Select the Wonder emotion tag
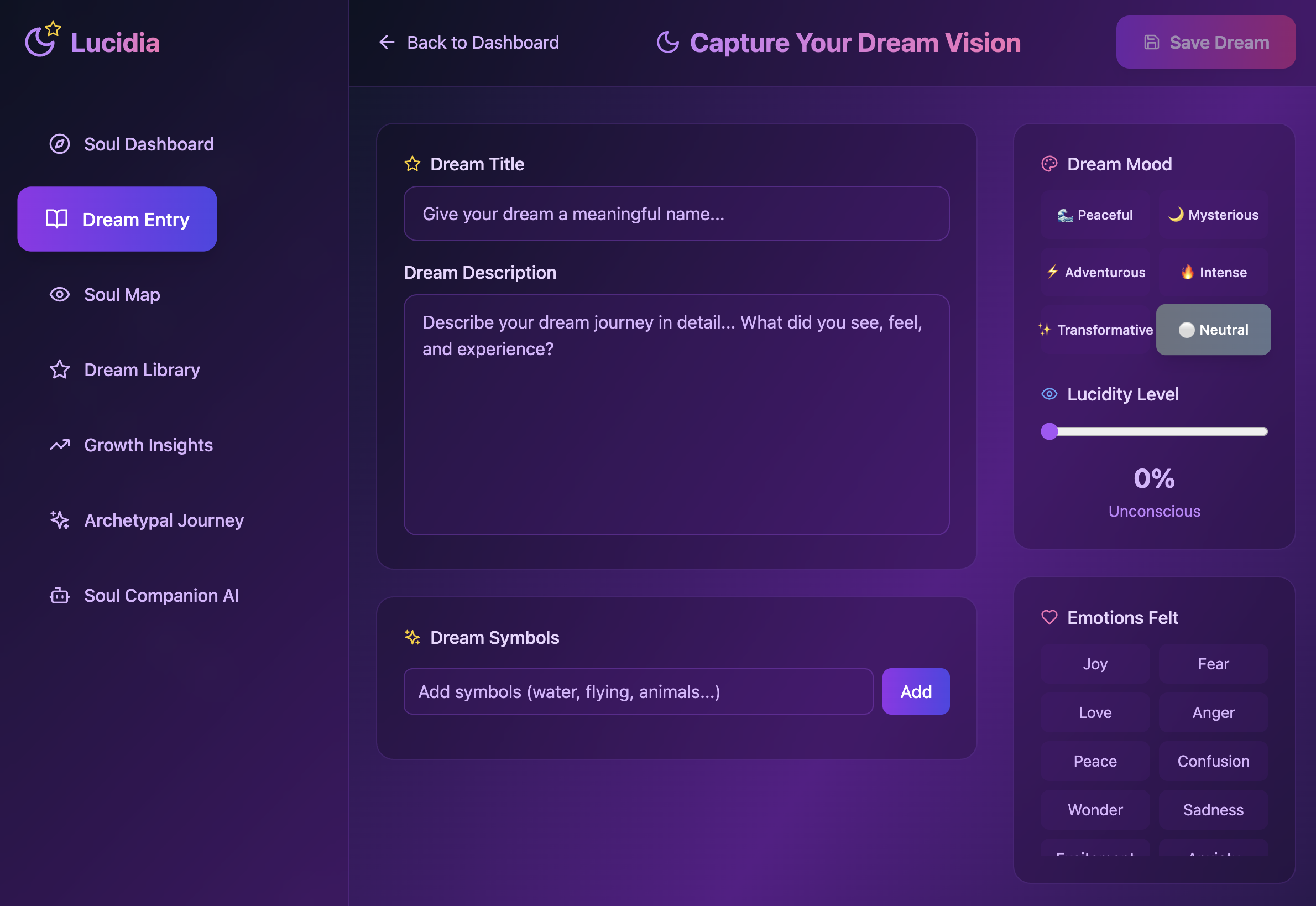The height and width of the screenshot is (906, 1316). pos(1095,810)
